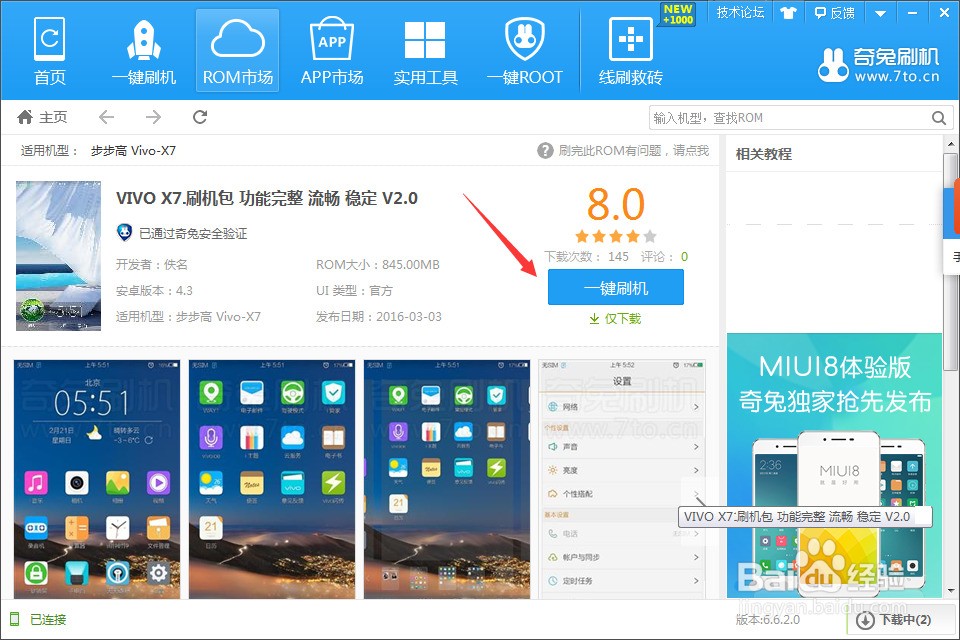Click the MIUI8体验版 advertisement banner
Image resolution: width=960 pixels, height=640 pixels.
click(x=834, y=465)
